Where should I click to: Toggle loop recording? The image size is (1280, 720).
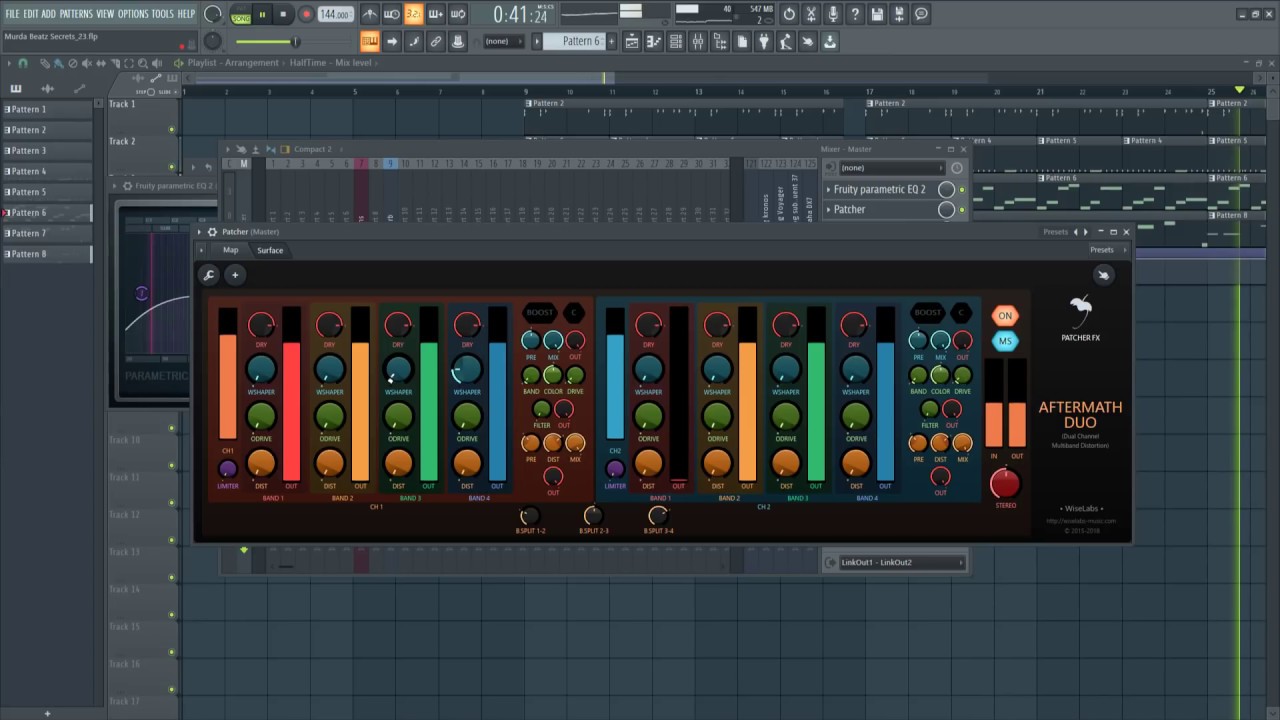tap(458, 14)
